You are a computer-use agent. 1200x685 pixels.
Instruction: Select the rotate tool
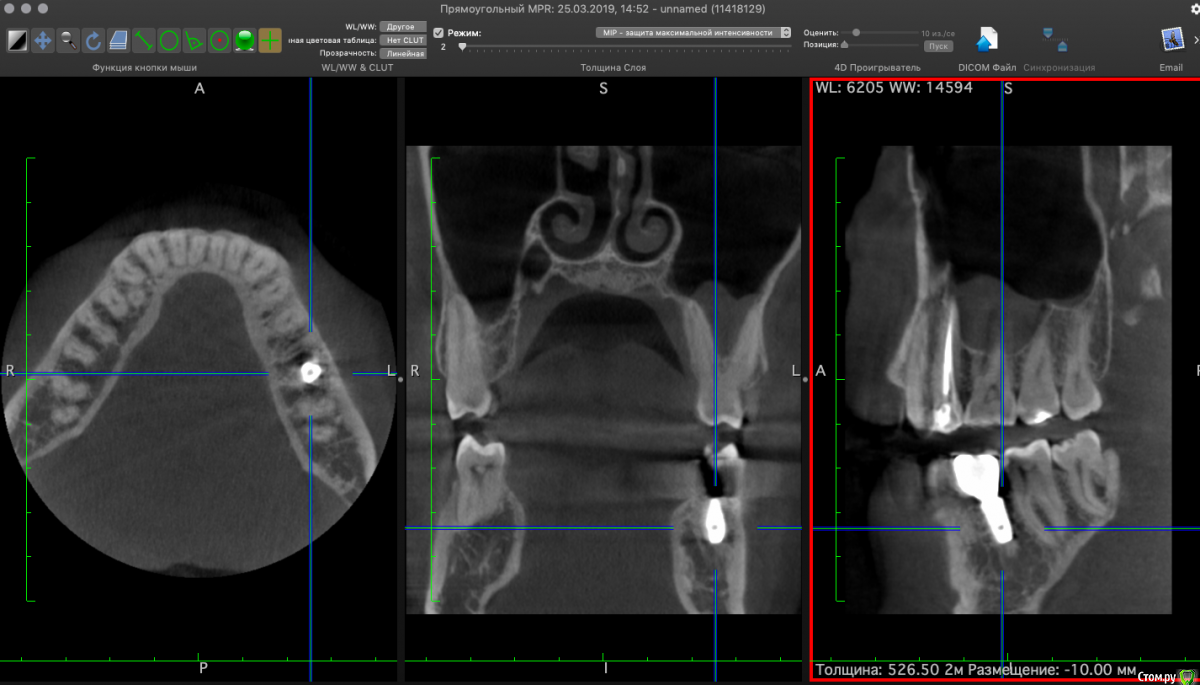[93, 41]
